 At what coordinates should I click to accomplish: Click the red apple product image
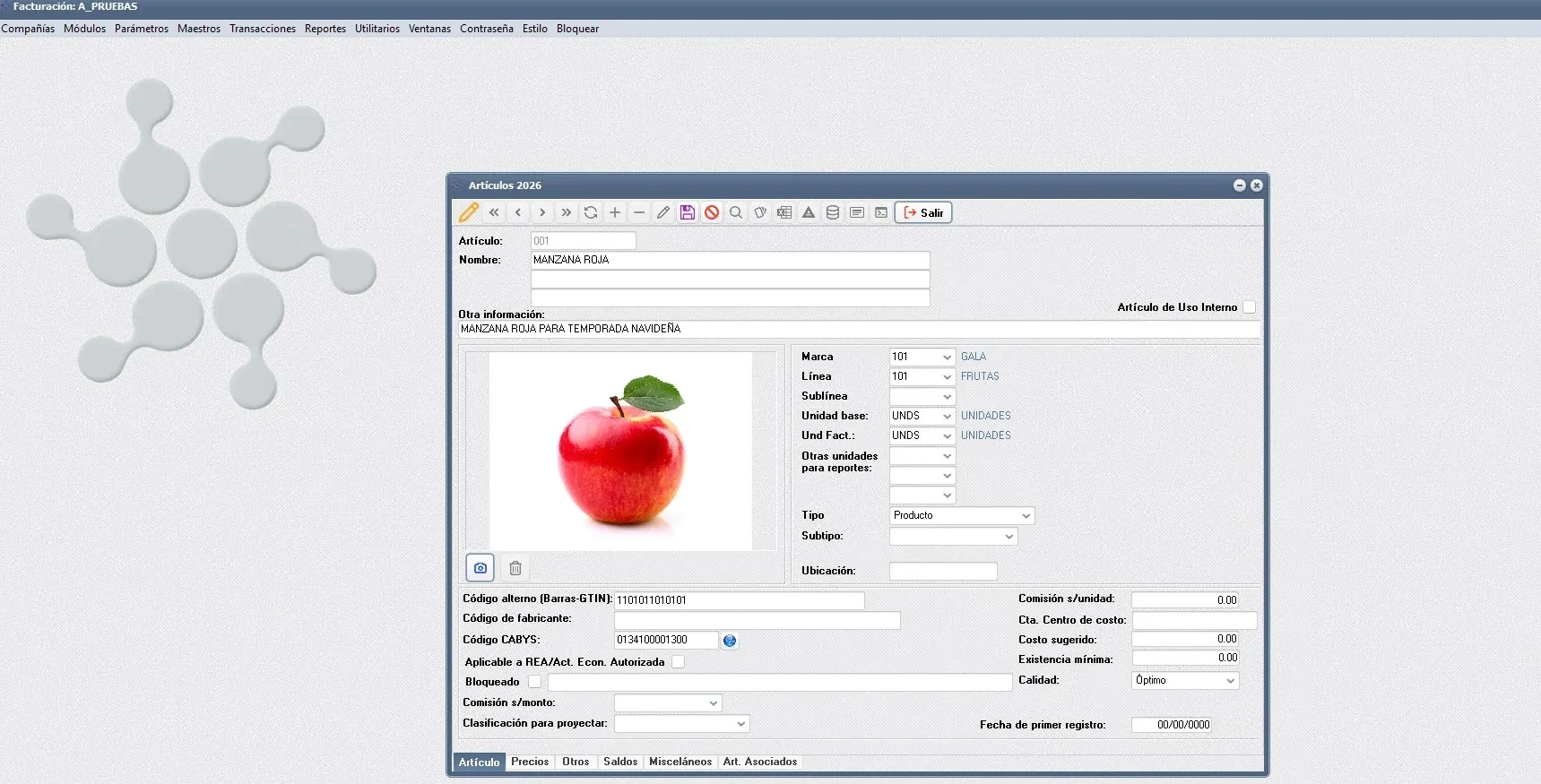(x=620, y=451)
